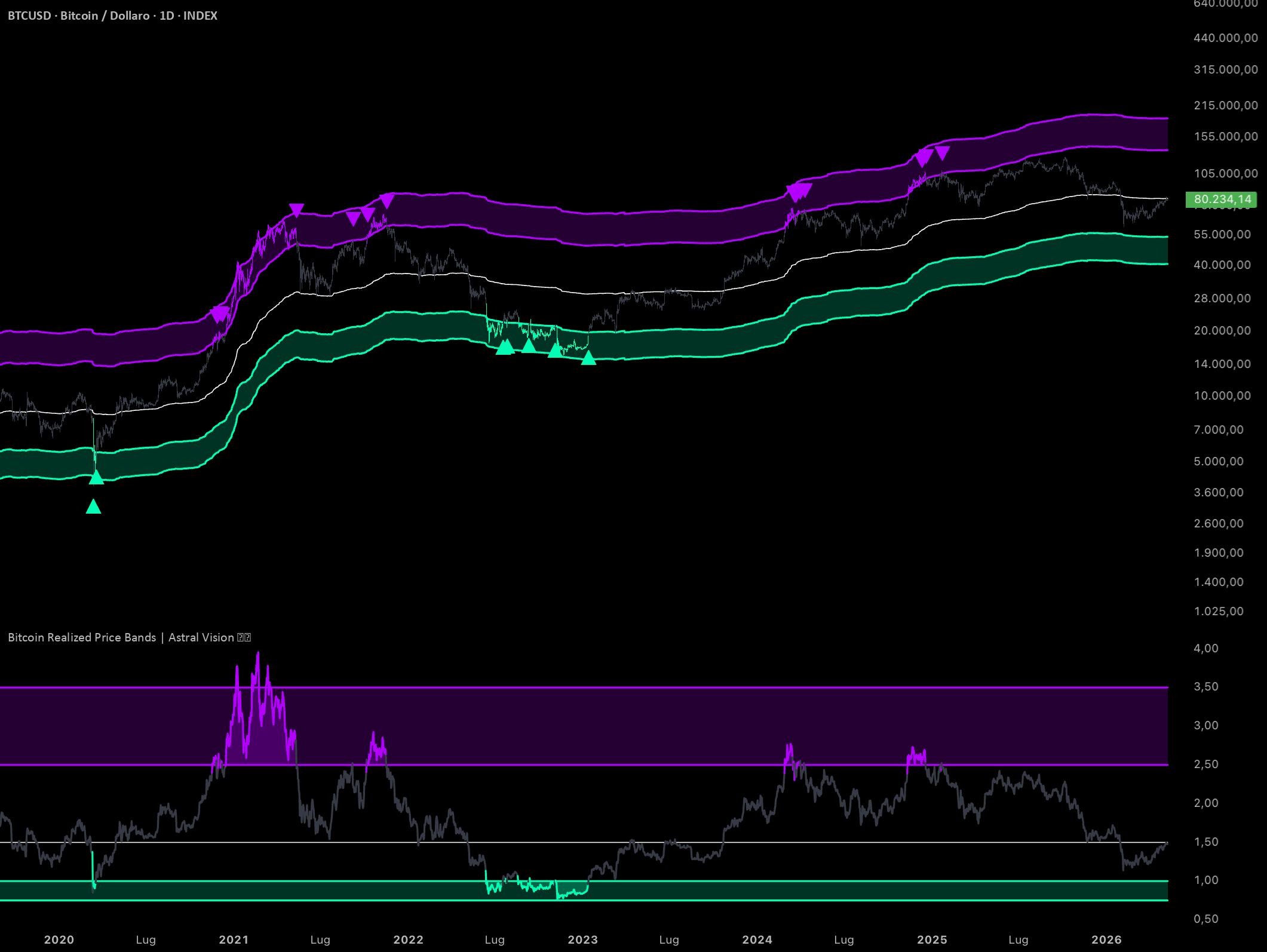This screenshot has width=1267, height=952.
Task: Click the 2024 year label on time axis
Action: (757, 939)
